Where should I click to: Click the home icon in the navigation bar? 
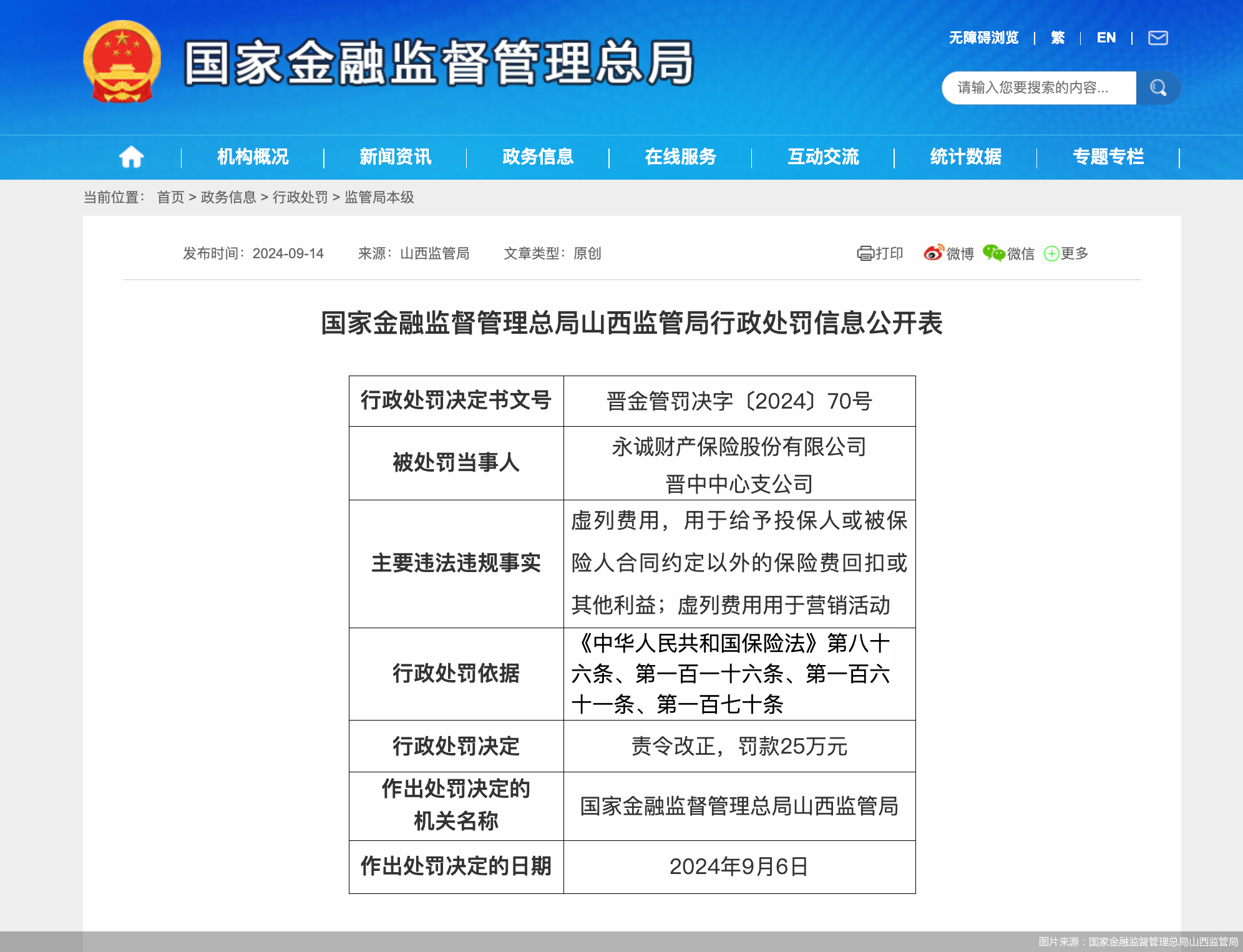[x=131, y=157]
